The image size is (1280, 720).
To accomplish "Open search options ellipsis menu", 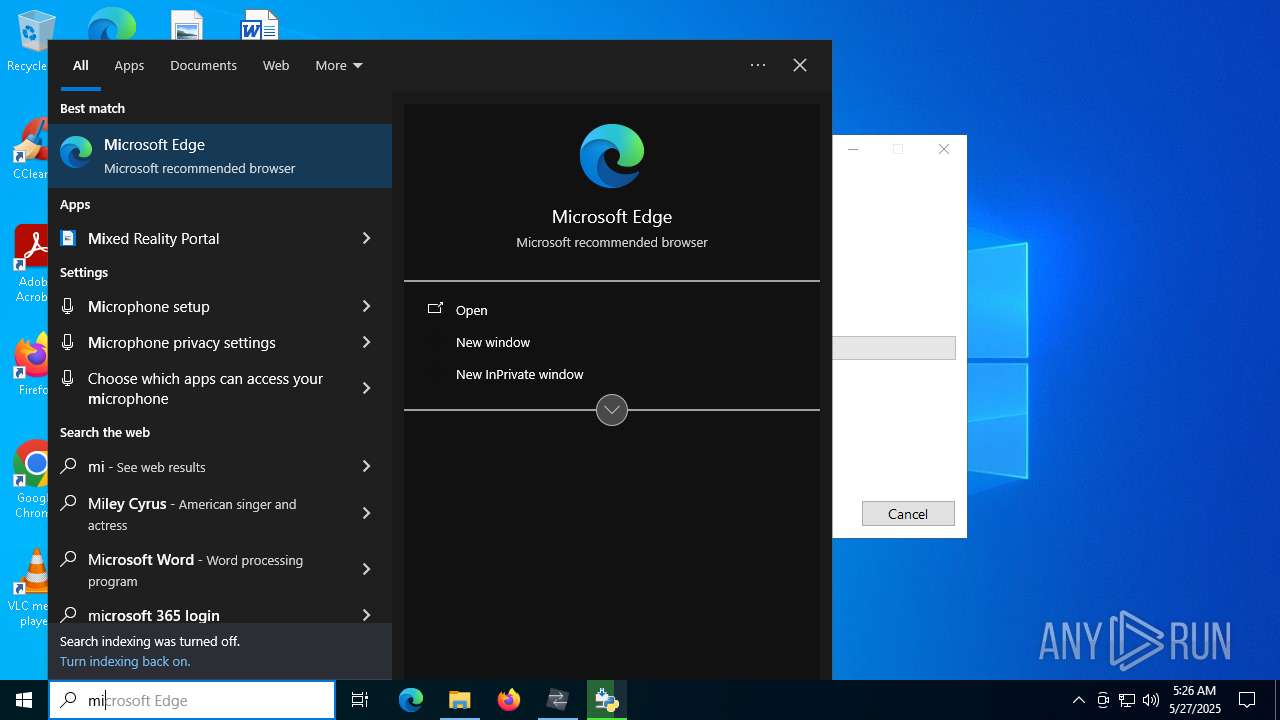I will pos(758,65).
